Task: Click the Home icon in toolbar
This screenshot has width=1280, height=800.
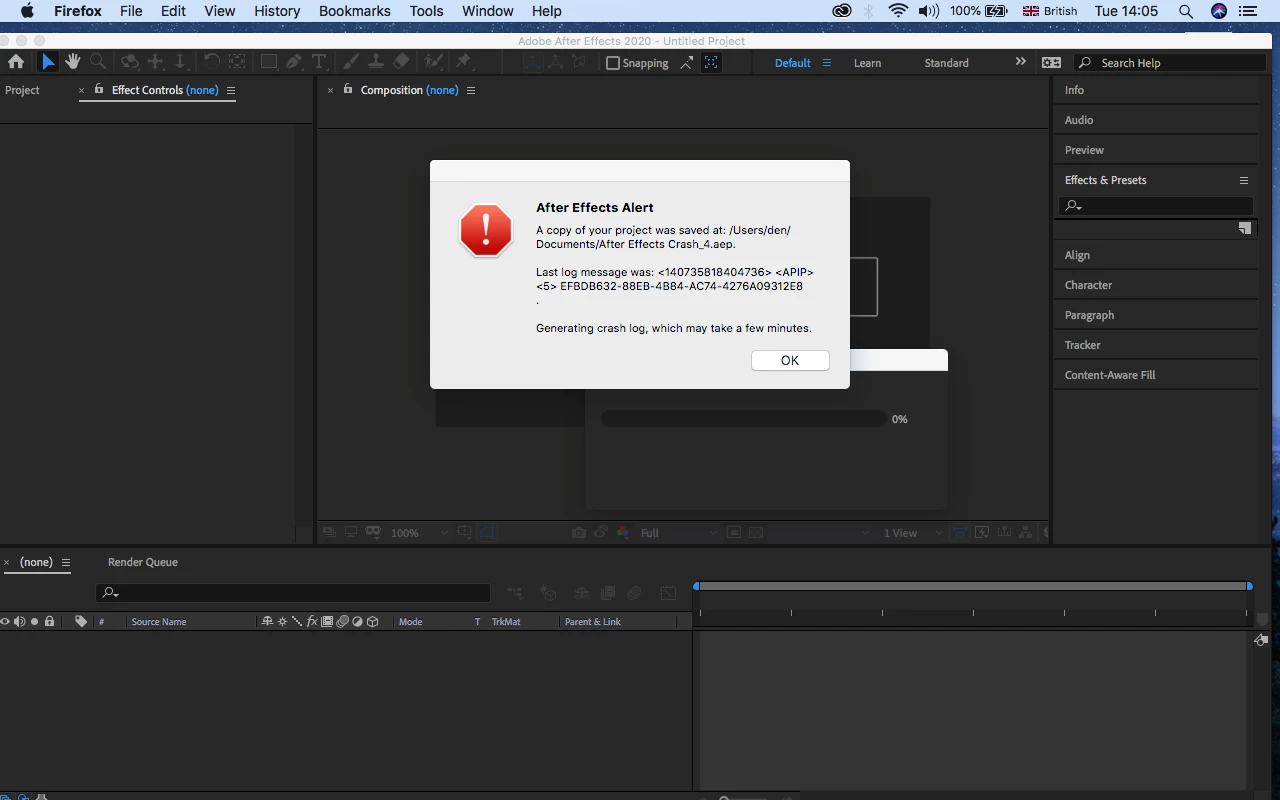Action: (16, 62)
